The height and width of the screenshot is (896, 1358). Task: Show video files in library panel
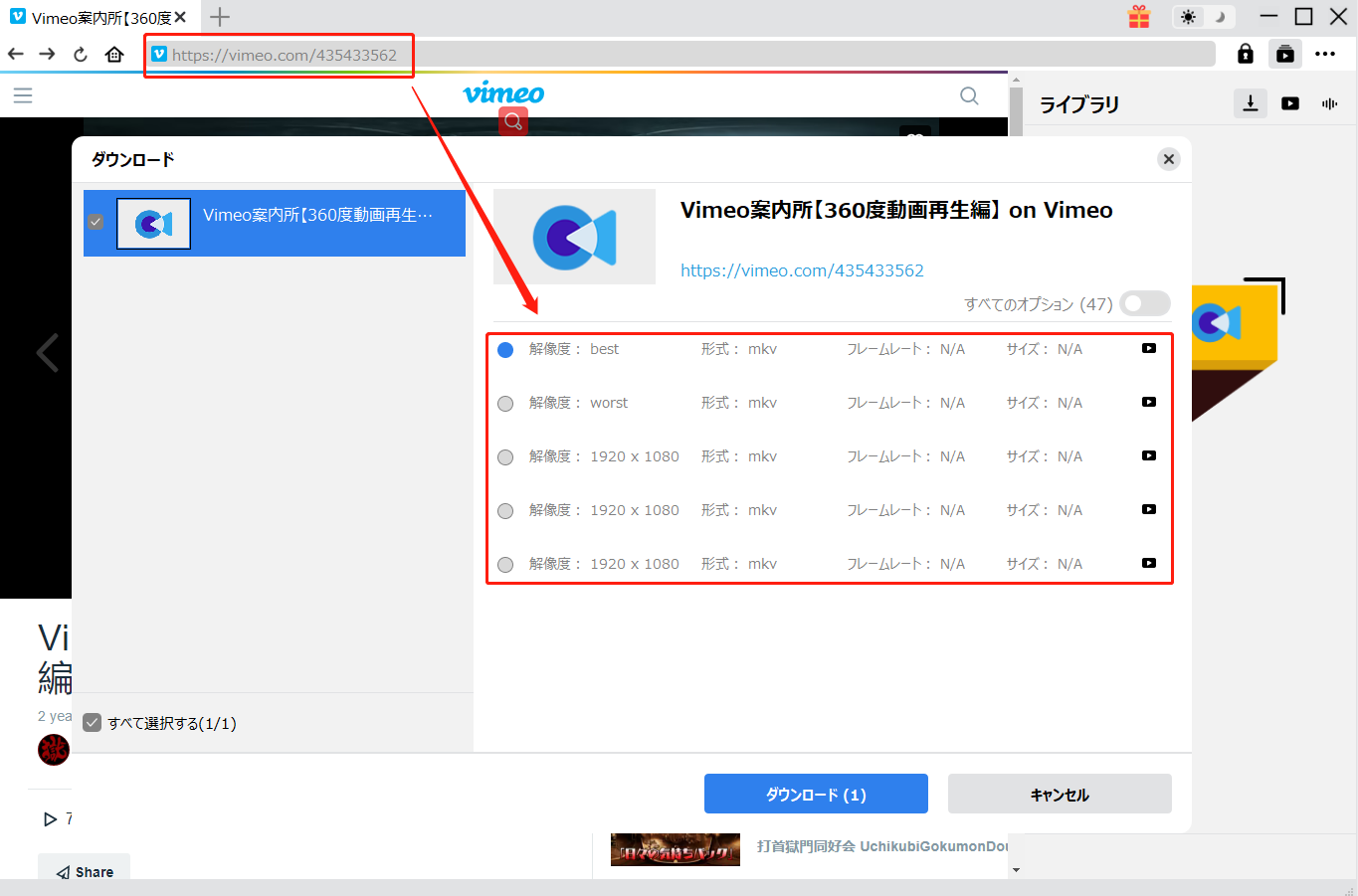pyautogui.click(x=1290, y=103)
